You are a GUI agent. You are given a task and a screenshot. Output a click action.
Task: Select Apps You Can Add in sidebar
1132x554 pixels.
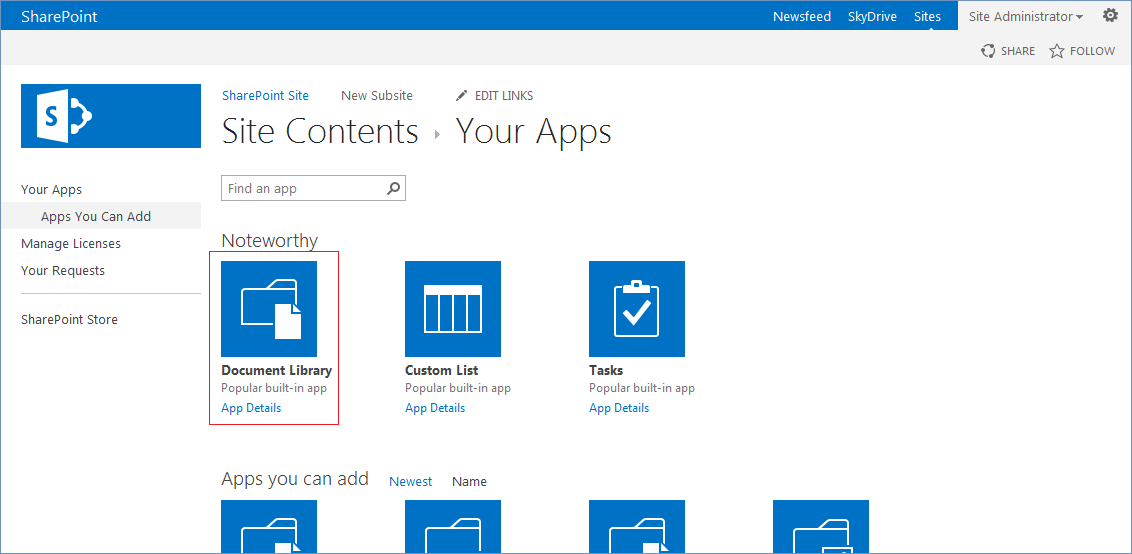pyautogui.click(x=96, y=216)
